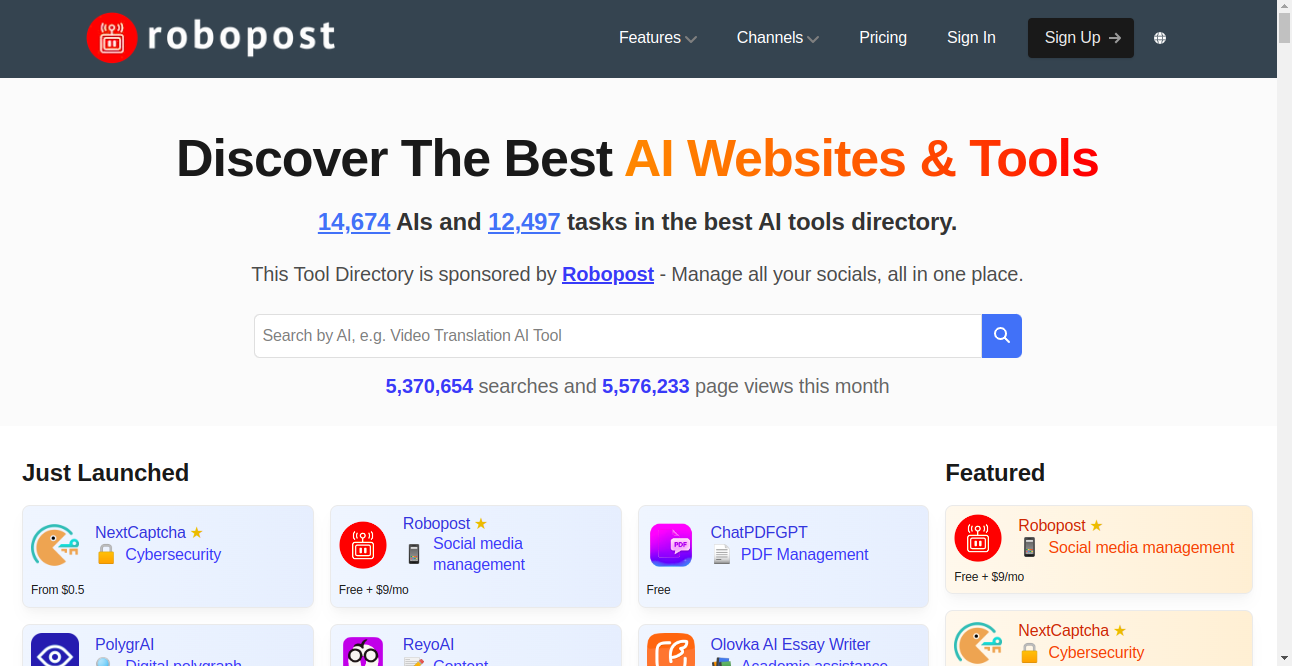
Task: Open the Olovka AI Essay Writer link
Action: (791, 645)
